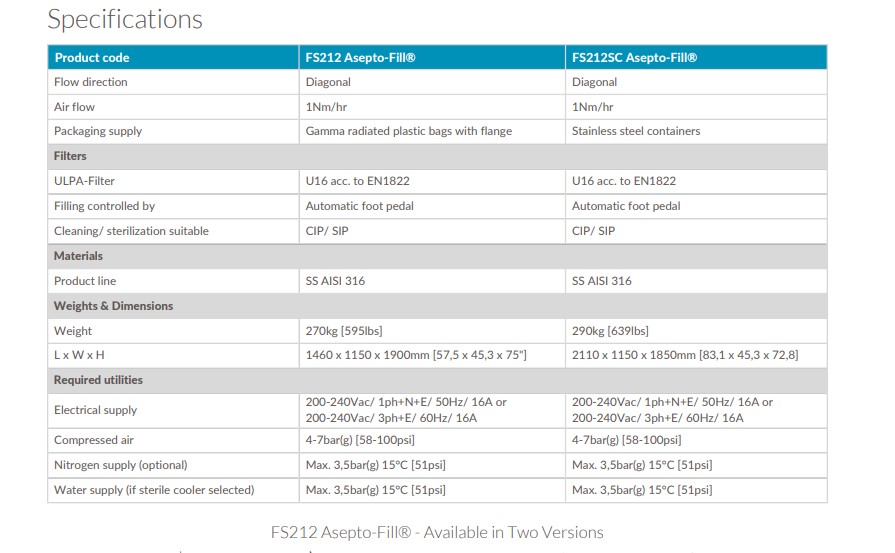
Task: Click the Required utilities section row
Action: tap(98, 380)
